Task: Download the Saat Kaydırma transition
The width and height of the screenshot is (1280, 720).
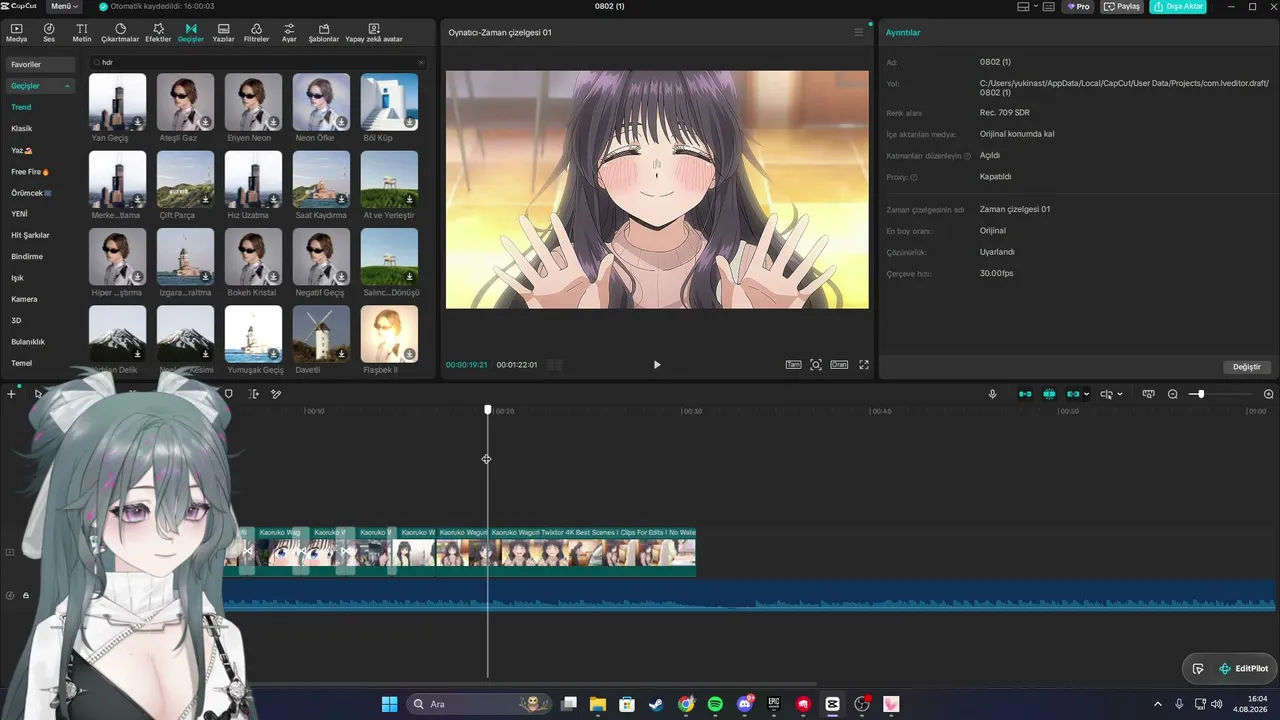Action: (342, 200)
